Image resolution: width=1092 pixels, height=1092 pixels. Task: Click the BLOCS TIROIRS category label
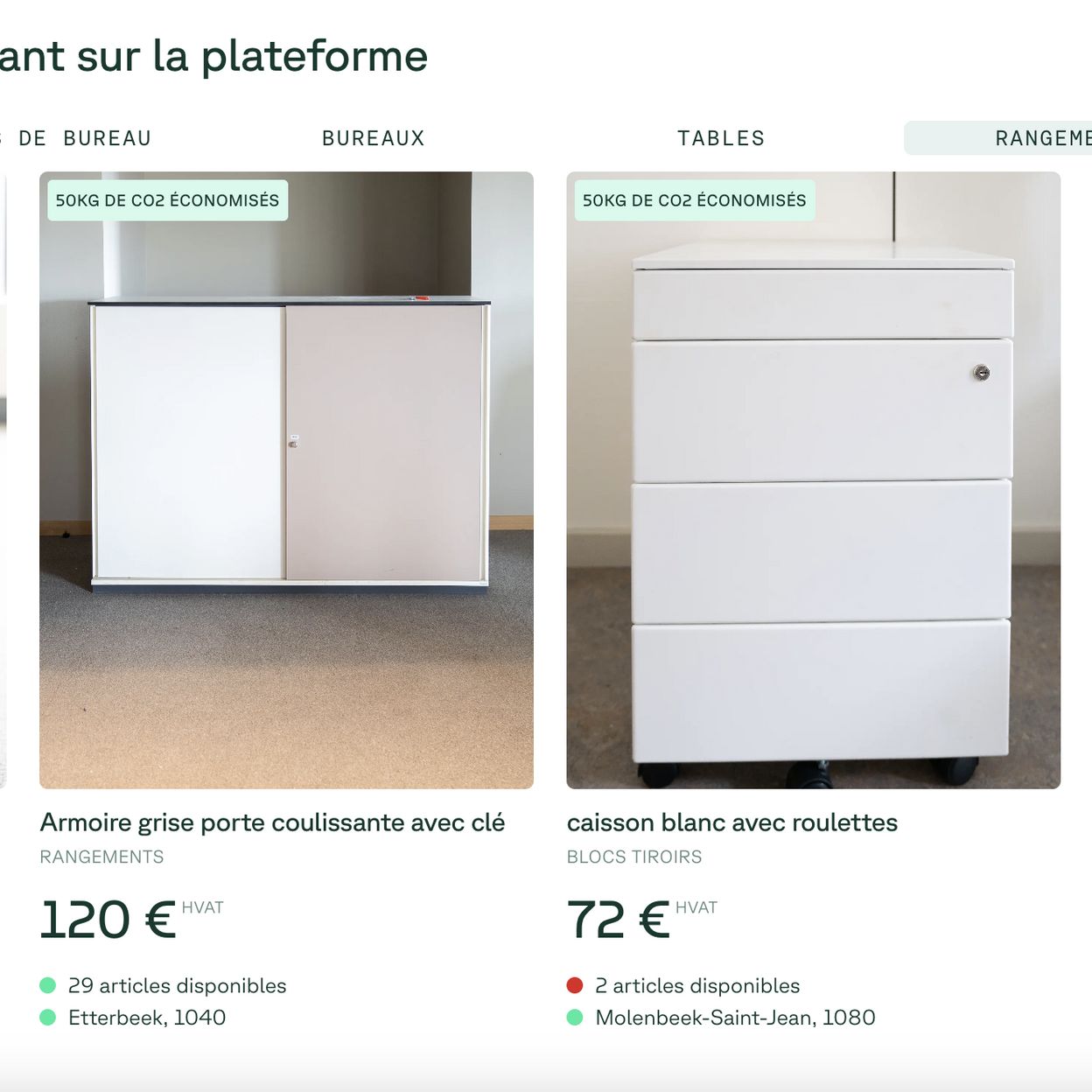click(634, 857)
